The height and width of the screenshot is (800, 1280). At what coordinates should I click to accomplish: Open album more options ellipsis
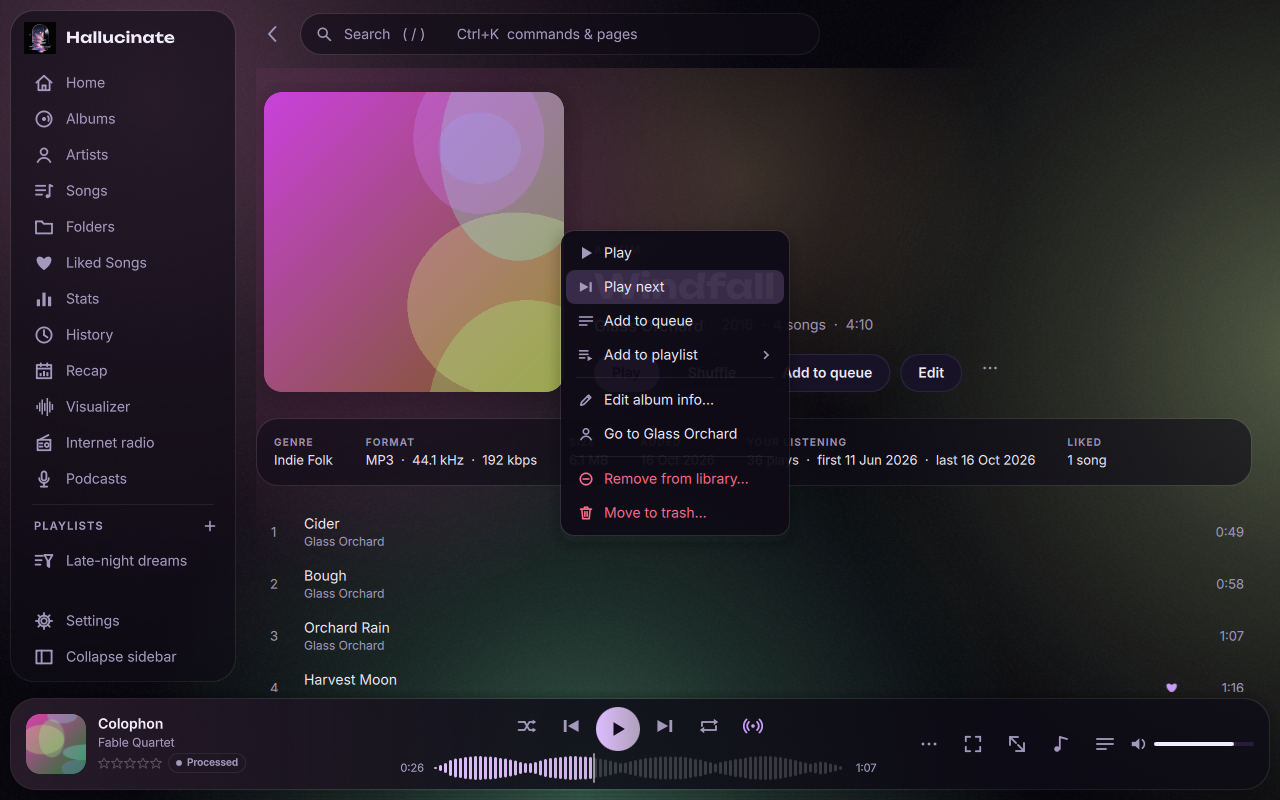[x=990, y=368]
